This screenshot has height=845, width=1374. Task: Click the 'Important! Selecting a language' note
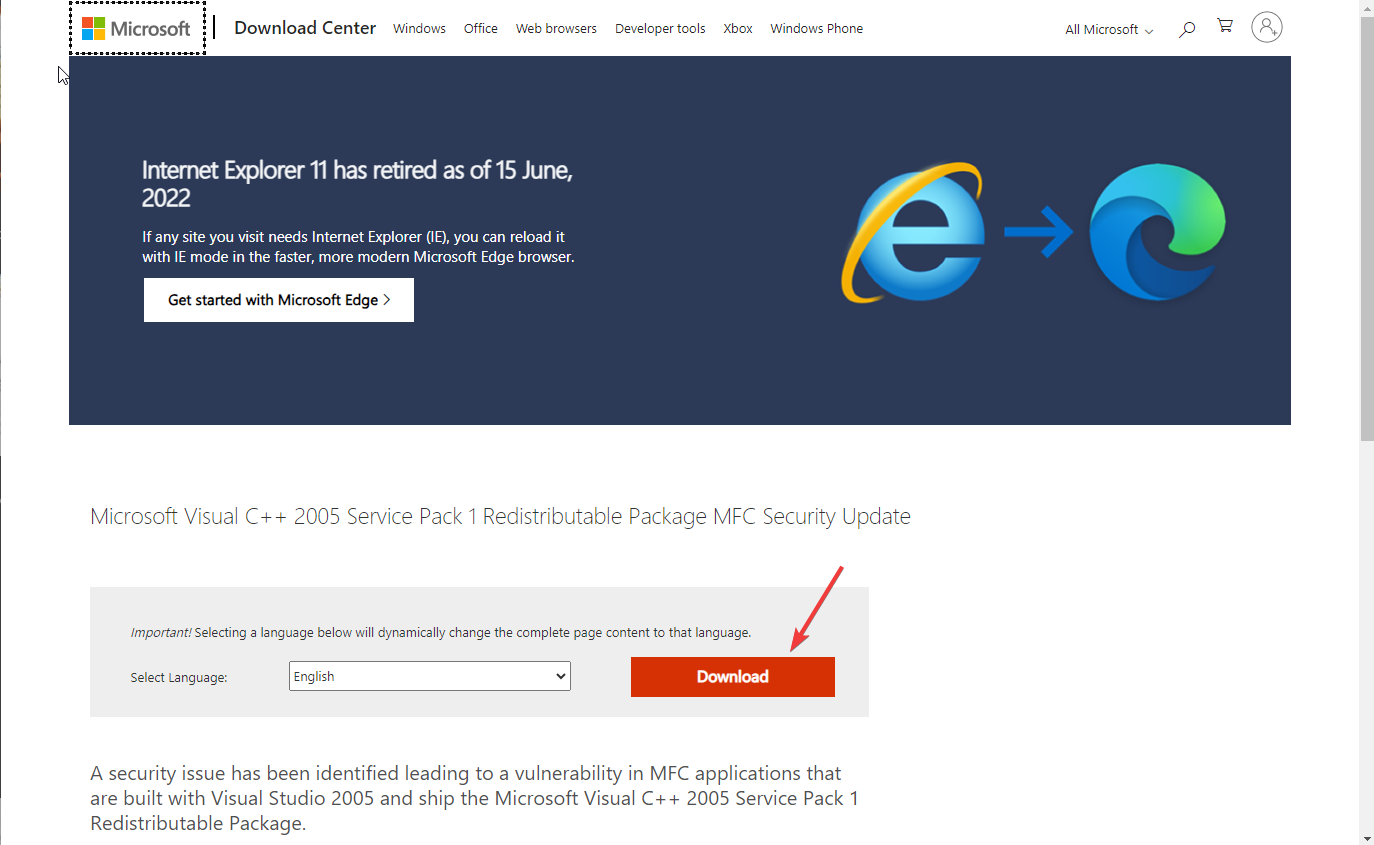pyautogui.click(x=441, y=633)
